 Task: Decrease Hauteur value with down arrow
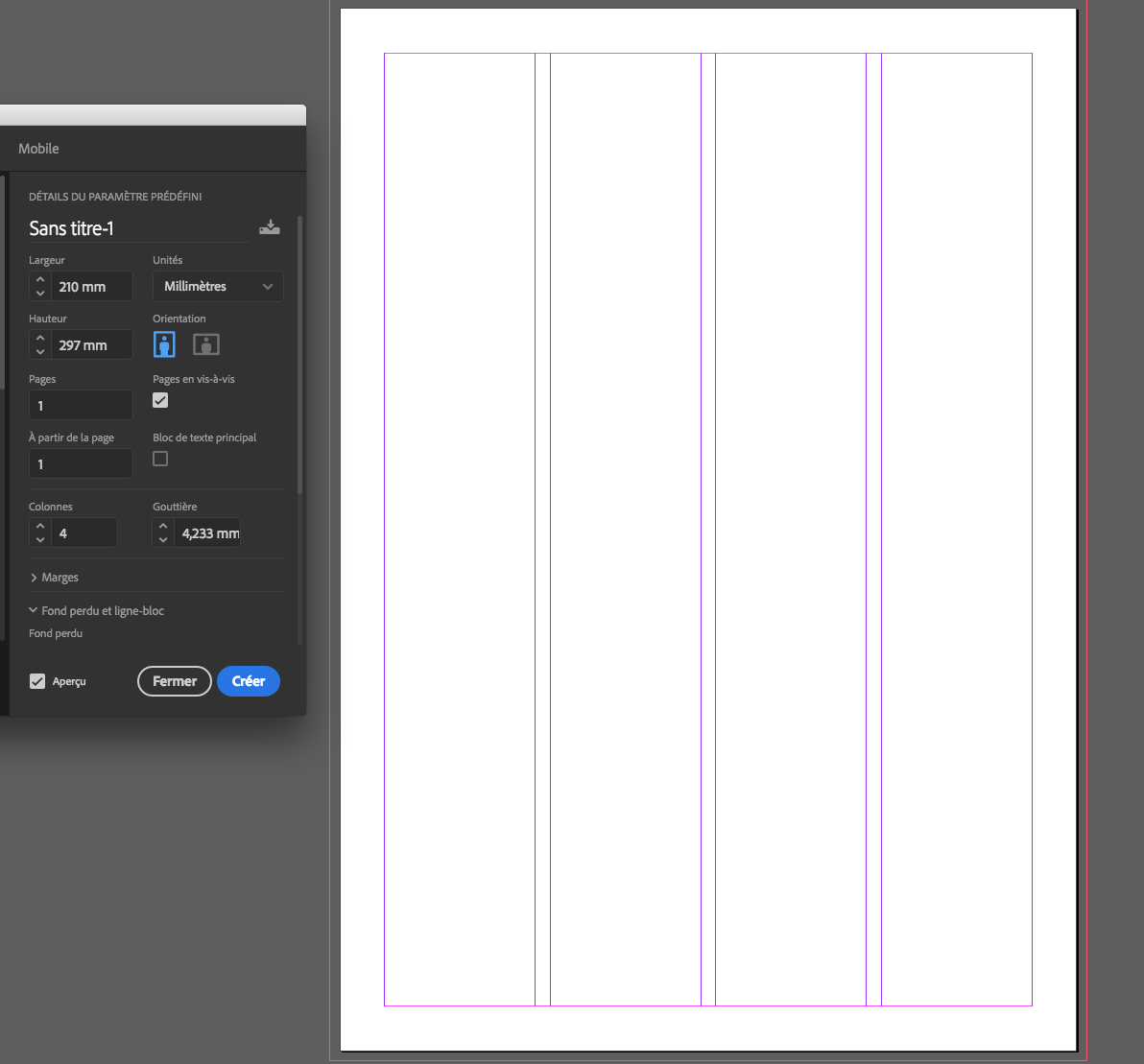(40, 351)
